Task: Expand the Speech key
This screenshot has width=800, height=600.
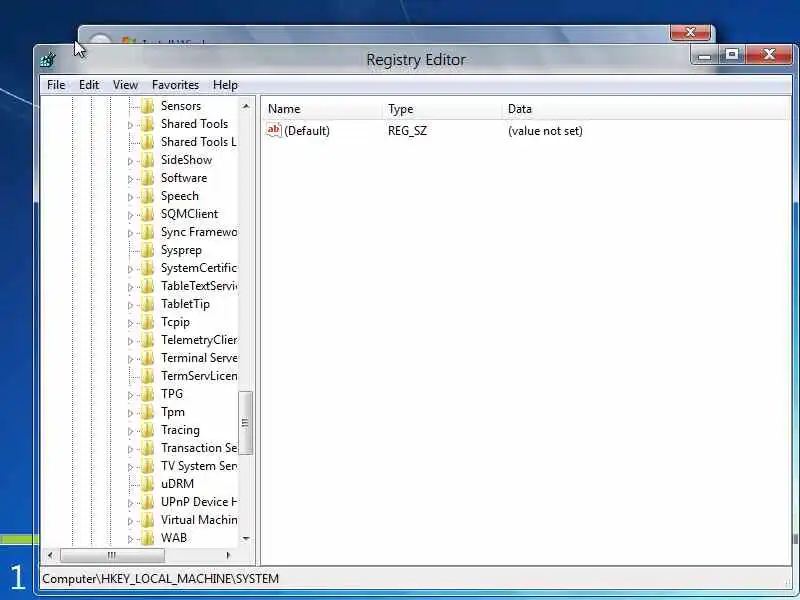Action: [x=130, y=197]
